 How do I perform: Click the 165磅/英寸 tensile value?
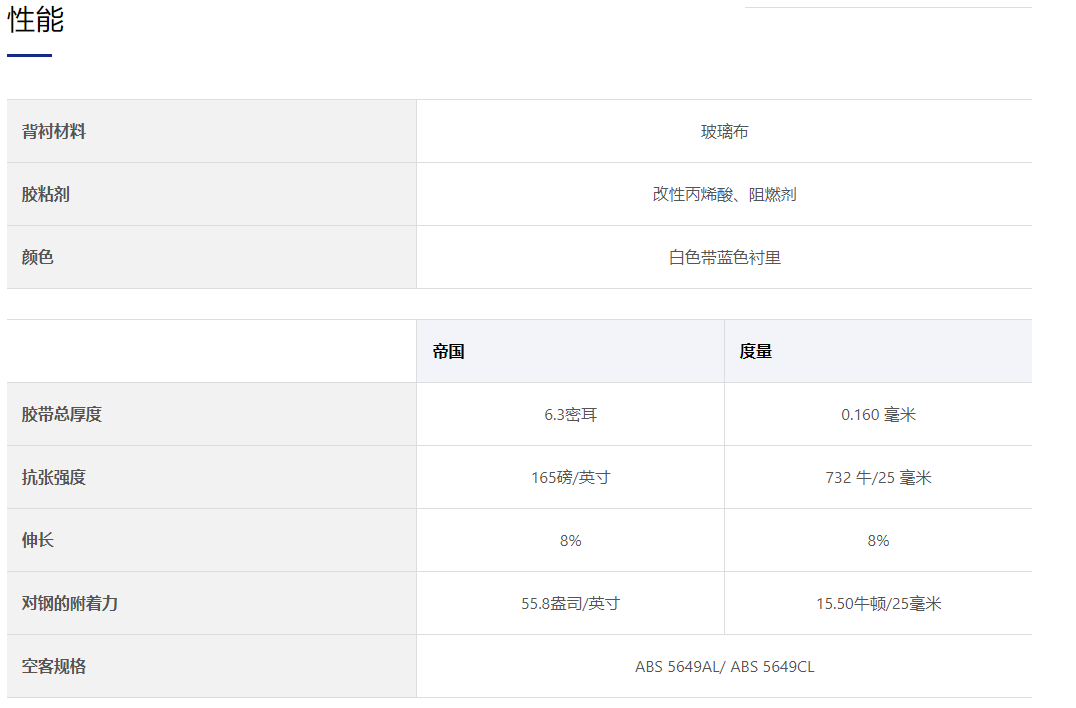570,478
